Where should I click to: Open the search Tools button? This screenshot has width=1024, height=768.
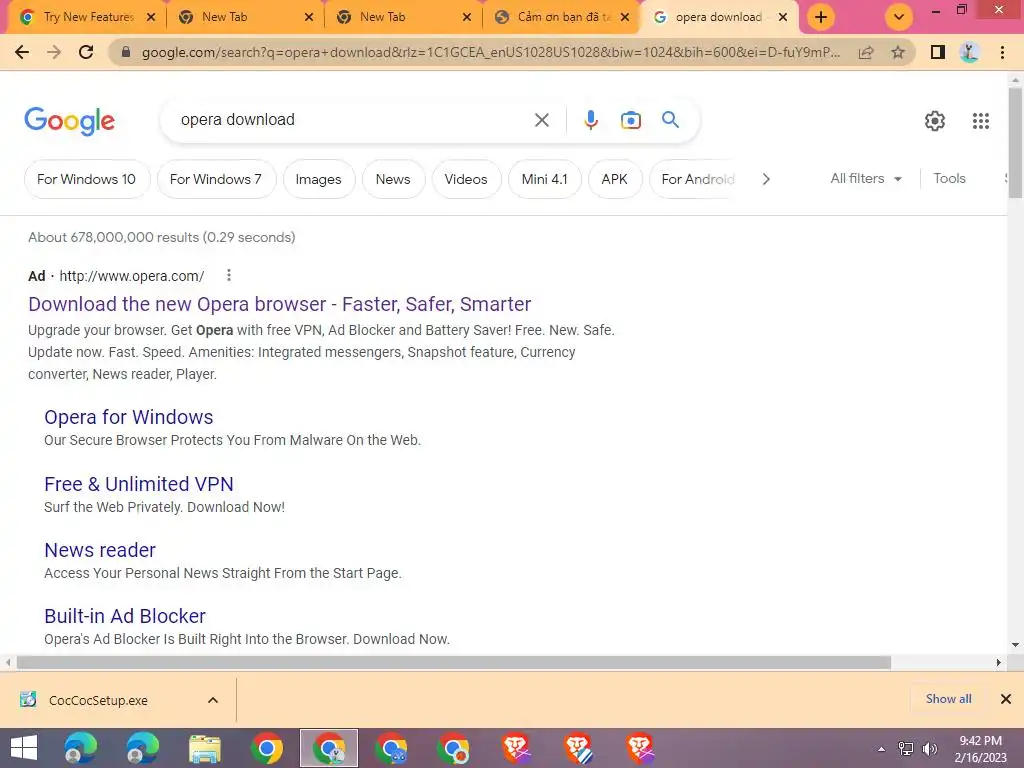point(949,178)
